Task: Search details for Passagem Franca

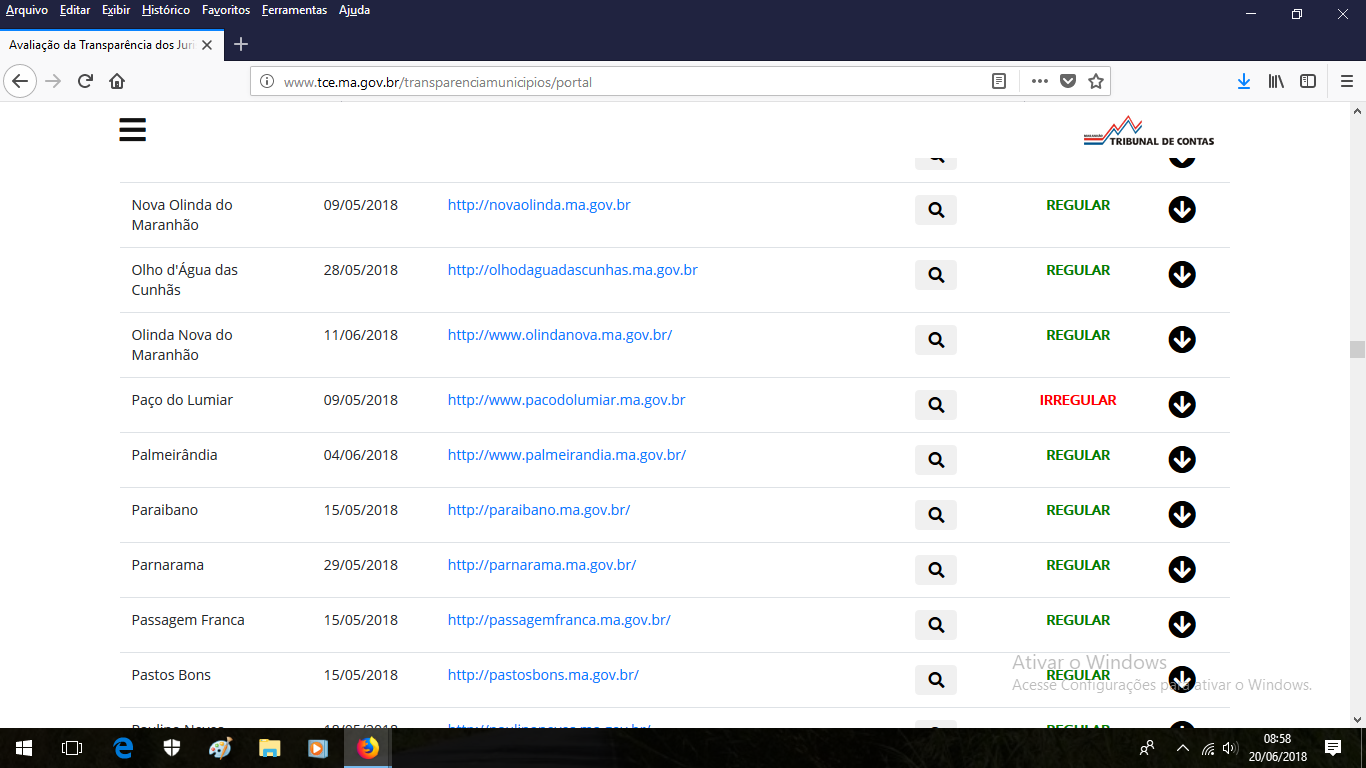Action: click(x=936, y=625)
